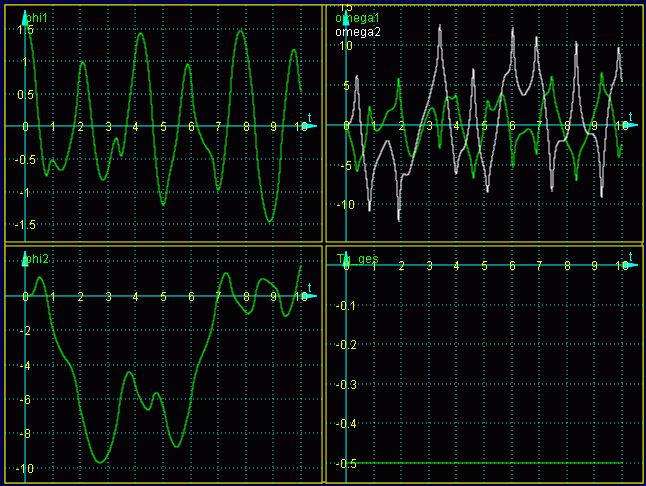Click the time-axis arrow in bottom-right plot

click(629, 265)
